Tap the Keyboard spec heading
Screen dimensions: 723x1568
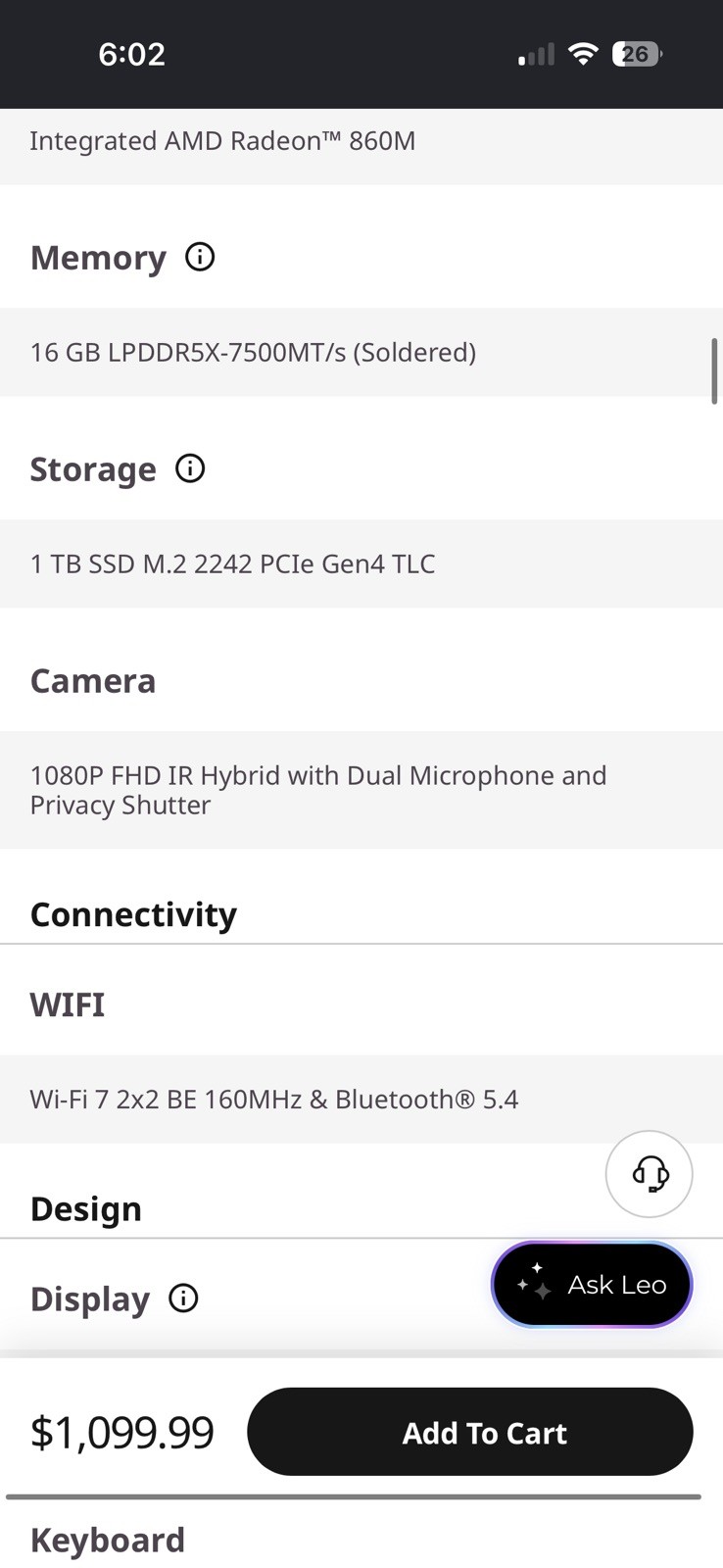click(x=108, y=1540)
